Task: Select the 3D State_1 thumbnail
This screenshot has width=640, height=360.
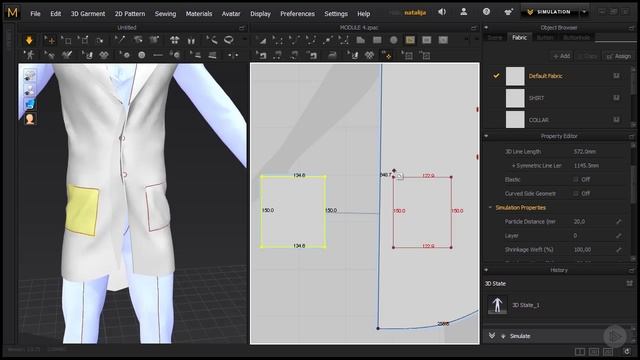Action: point(497,304)
